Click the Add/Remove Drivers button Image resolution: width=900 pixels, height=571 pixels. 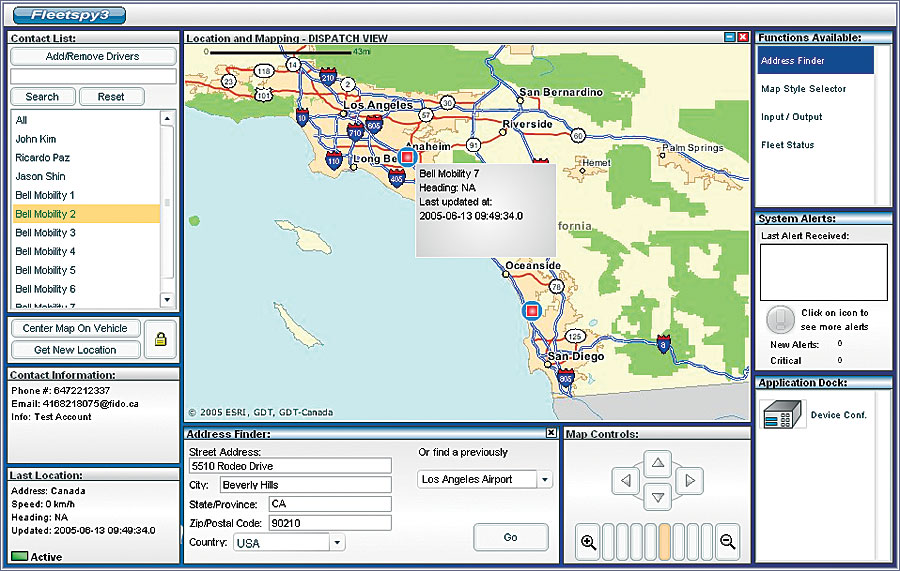coord(93,56)
